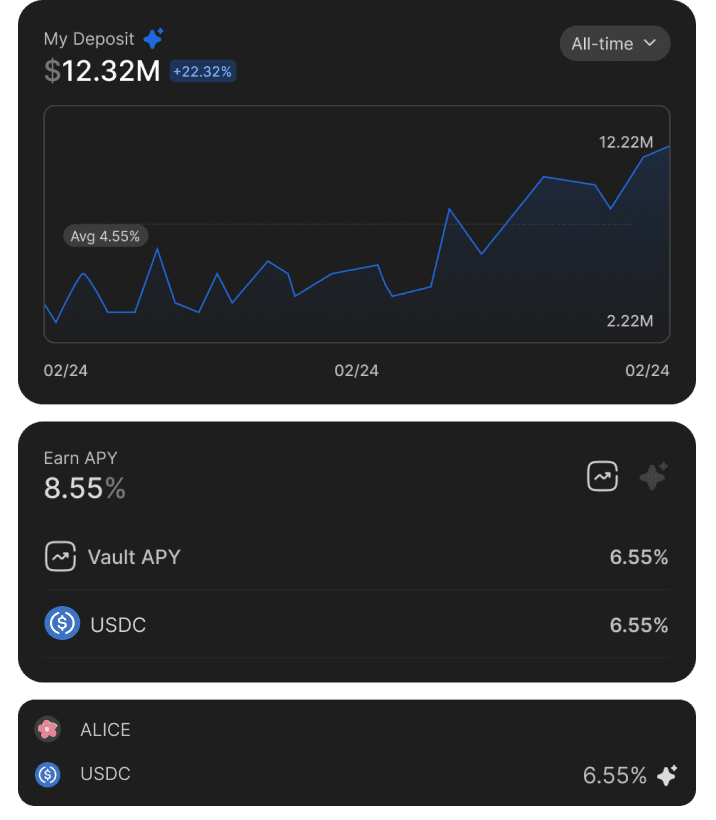Click the 8.55% Earn APY value
The width and height of the screenshot is (716, 820).
point(85,488)
